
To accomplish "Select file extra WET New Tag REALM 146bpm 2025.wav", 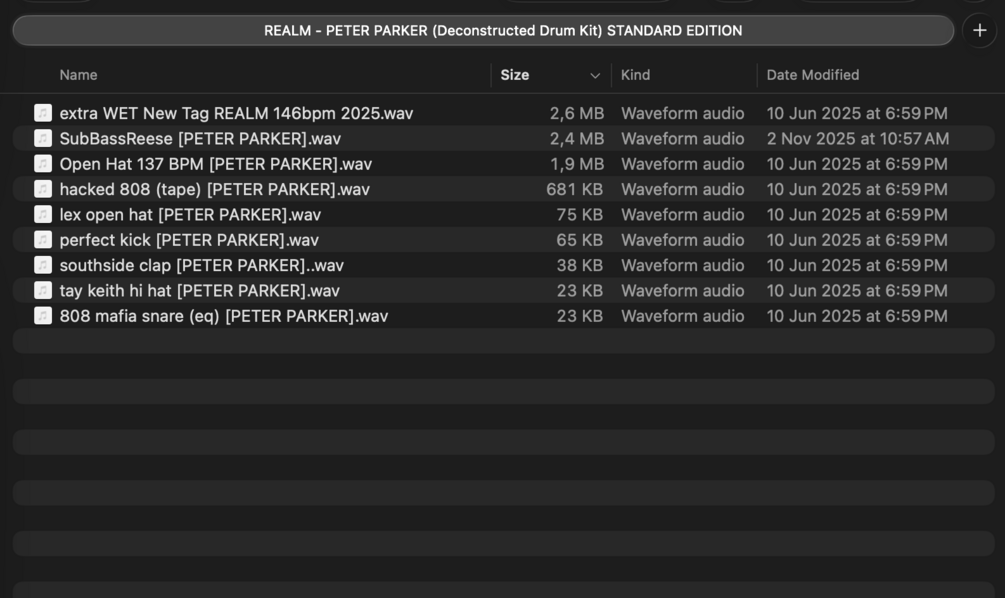I will click(237, 113).
